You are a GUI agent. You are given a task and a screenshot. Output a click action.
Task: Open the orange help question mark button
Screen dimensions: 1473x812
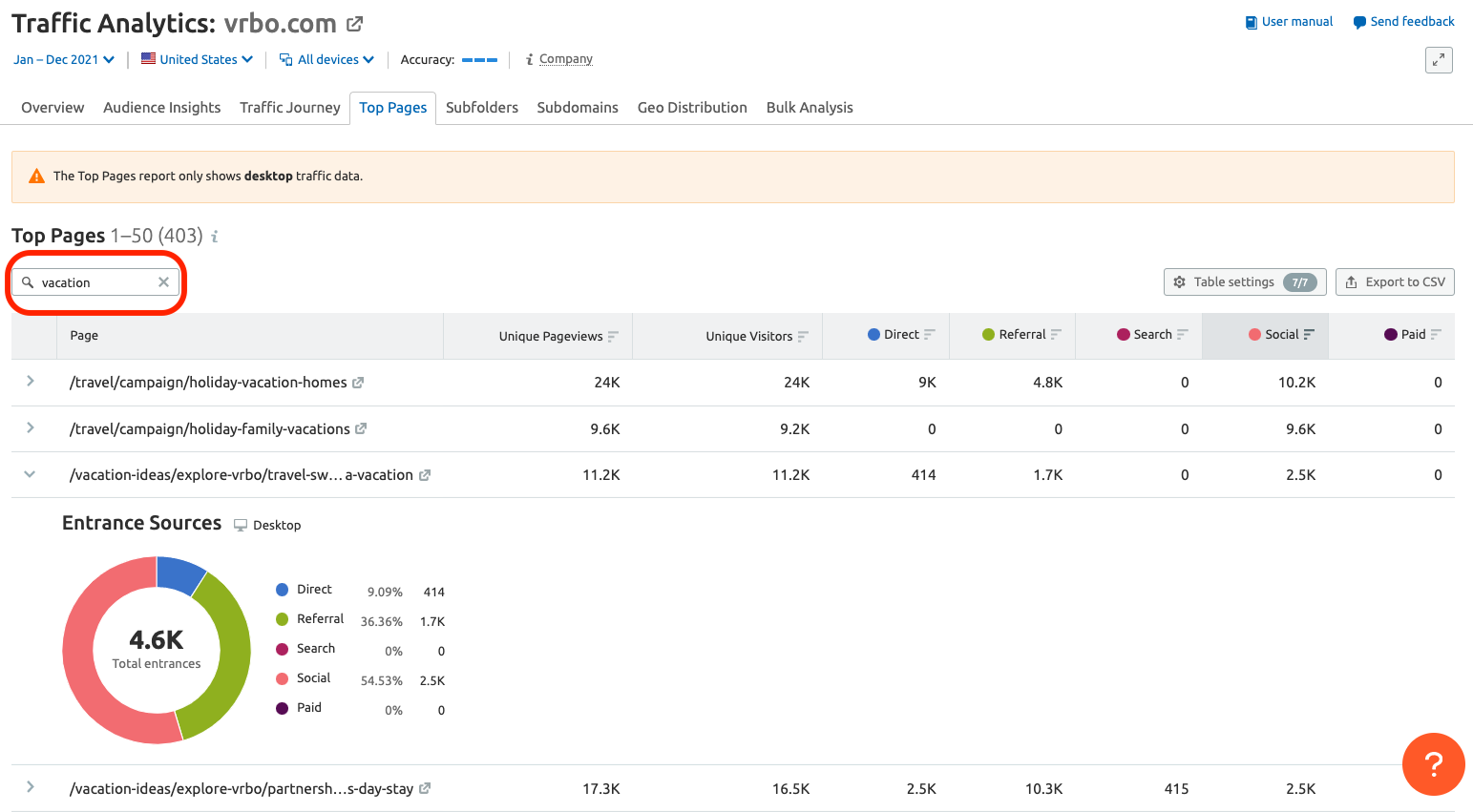[1433, 764]
